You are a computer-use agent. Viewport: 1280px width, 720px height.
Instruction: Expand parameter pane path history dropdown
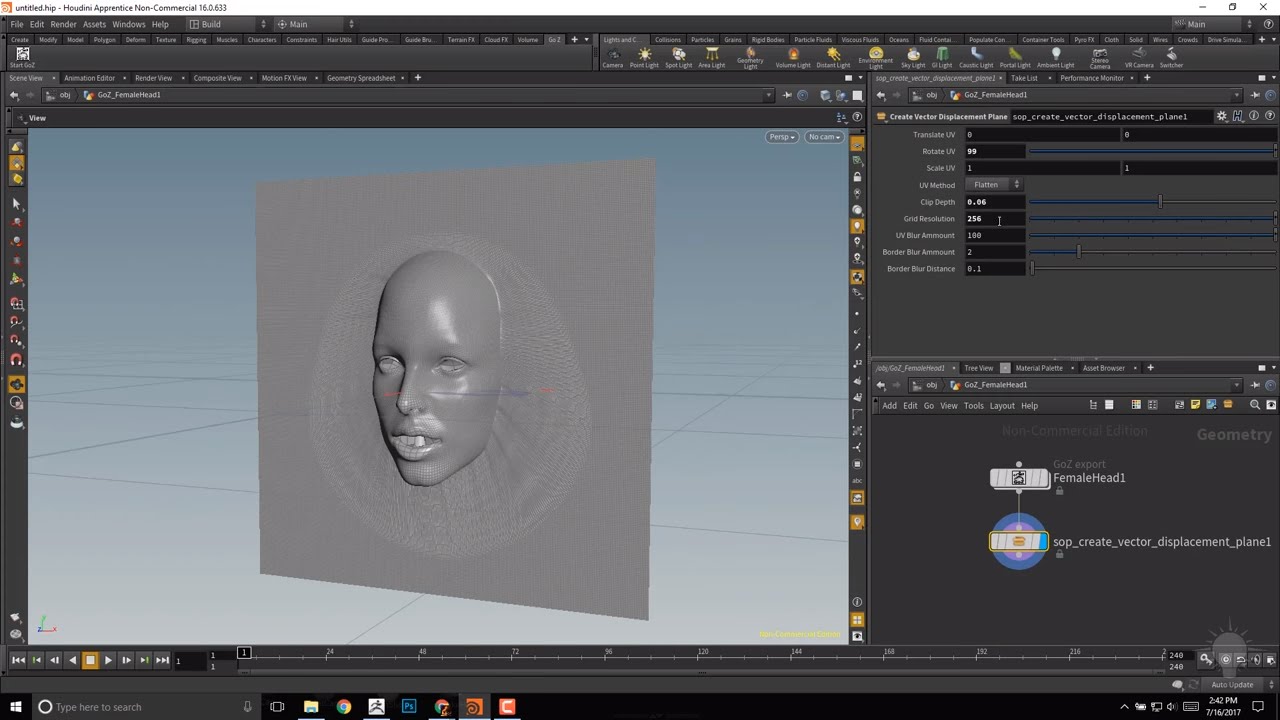[1237, 95]
